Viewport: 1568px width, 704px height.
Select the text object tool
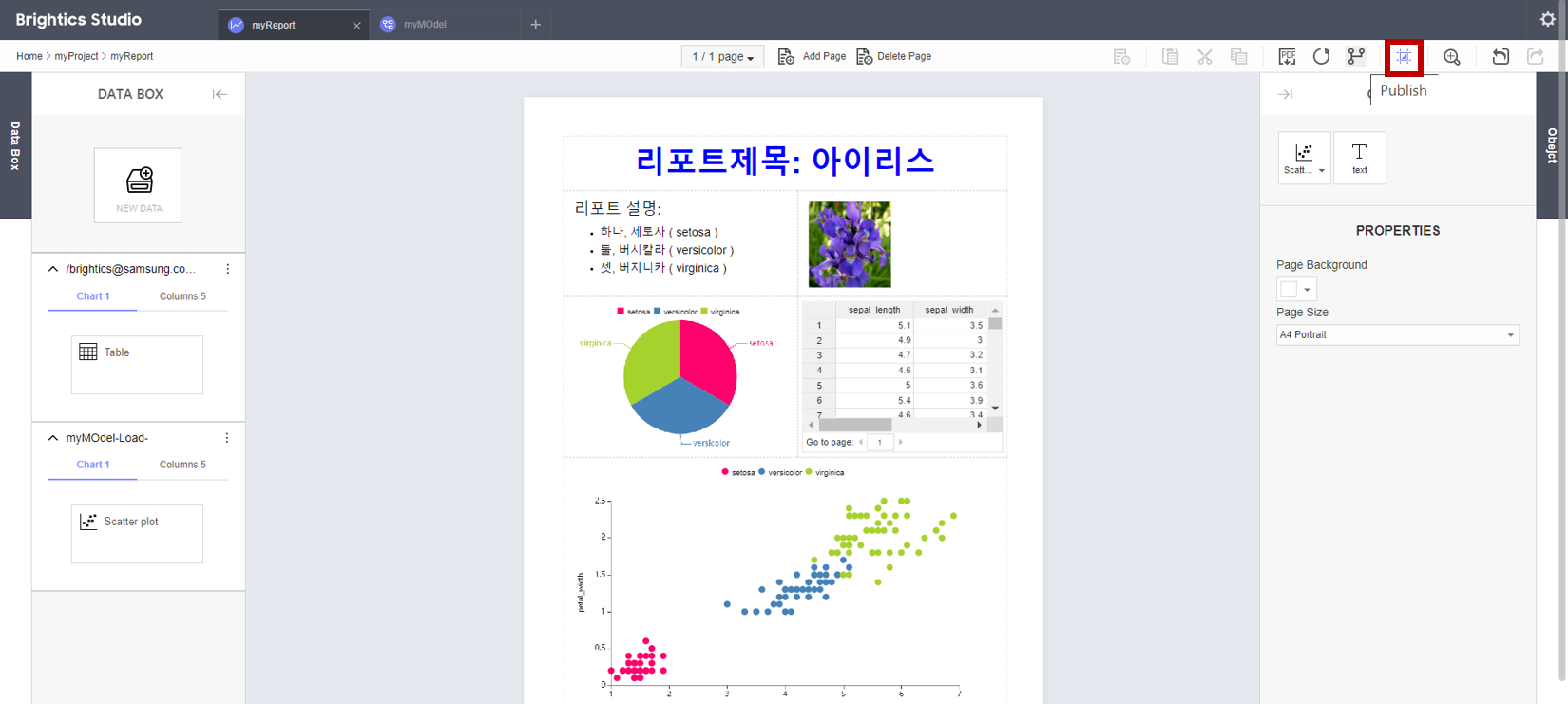click(1360, 158)
